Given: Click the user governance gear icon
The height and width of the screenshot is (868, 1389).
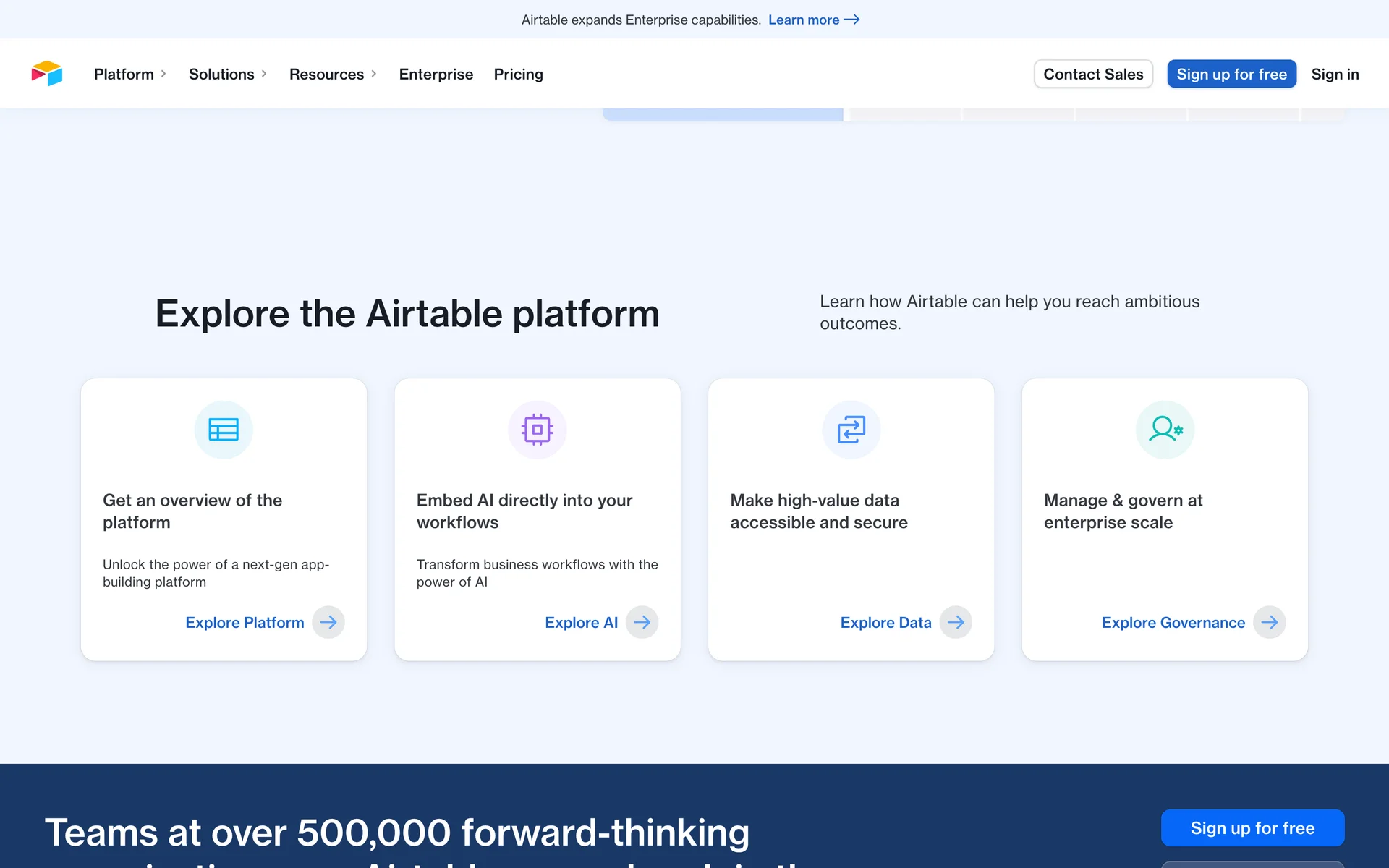Looking at the screenshot, I should 1165,430.
